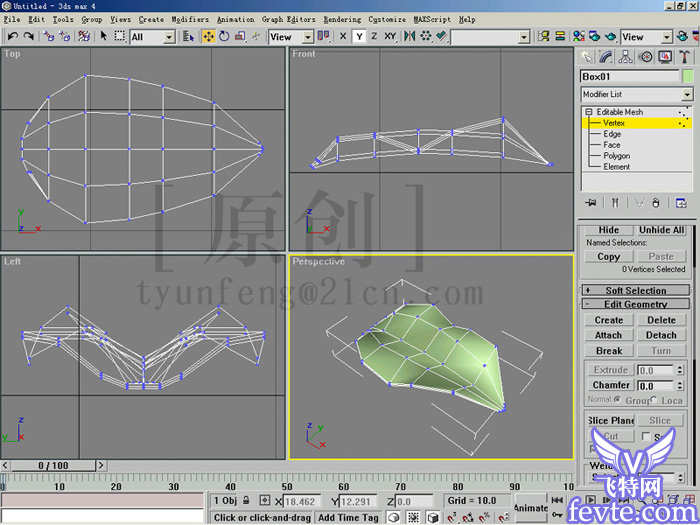Restrict transform to Y axis

point(359,37)
